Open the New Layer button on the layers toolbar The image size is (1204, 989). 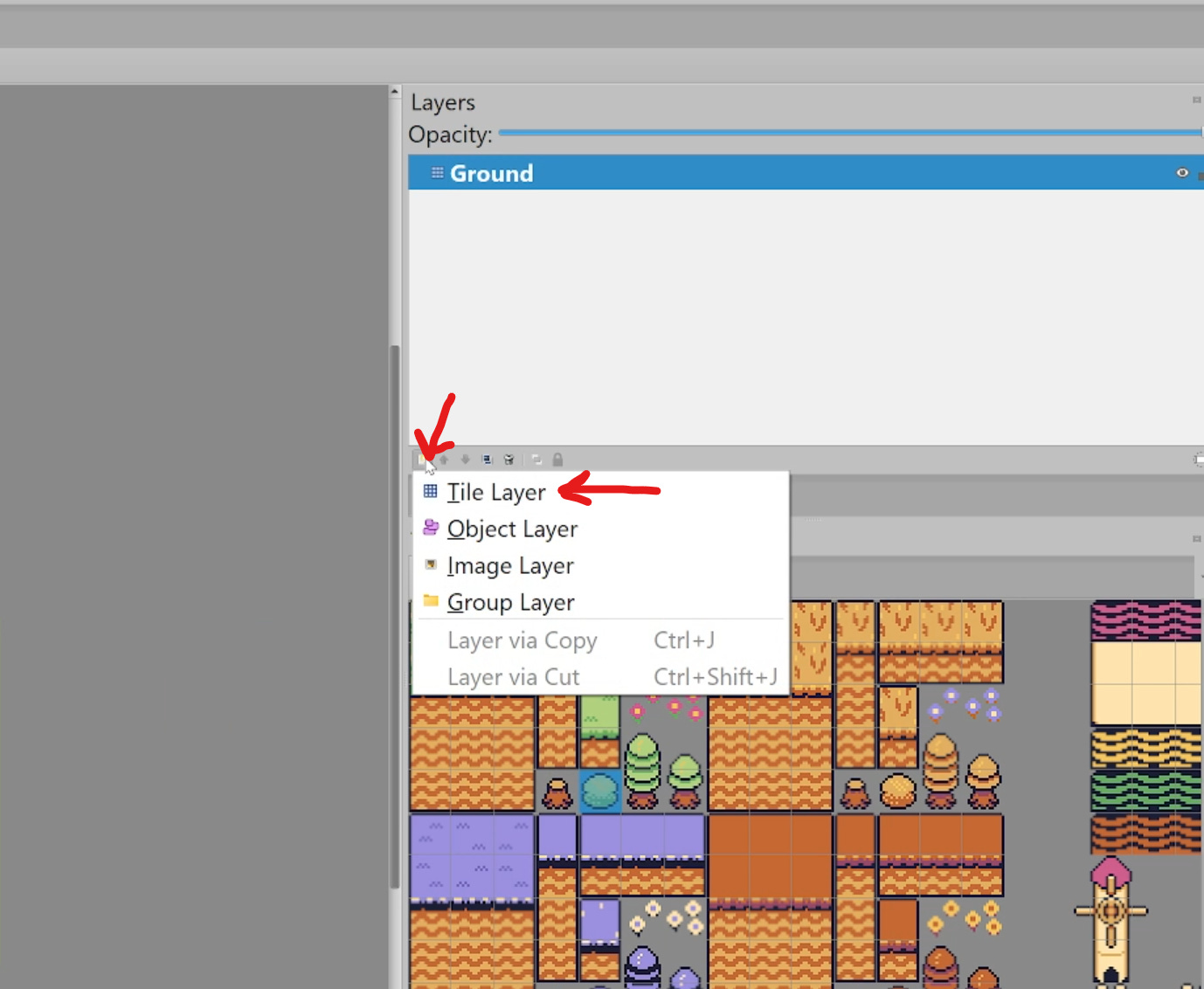421,459
